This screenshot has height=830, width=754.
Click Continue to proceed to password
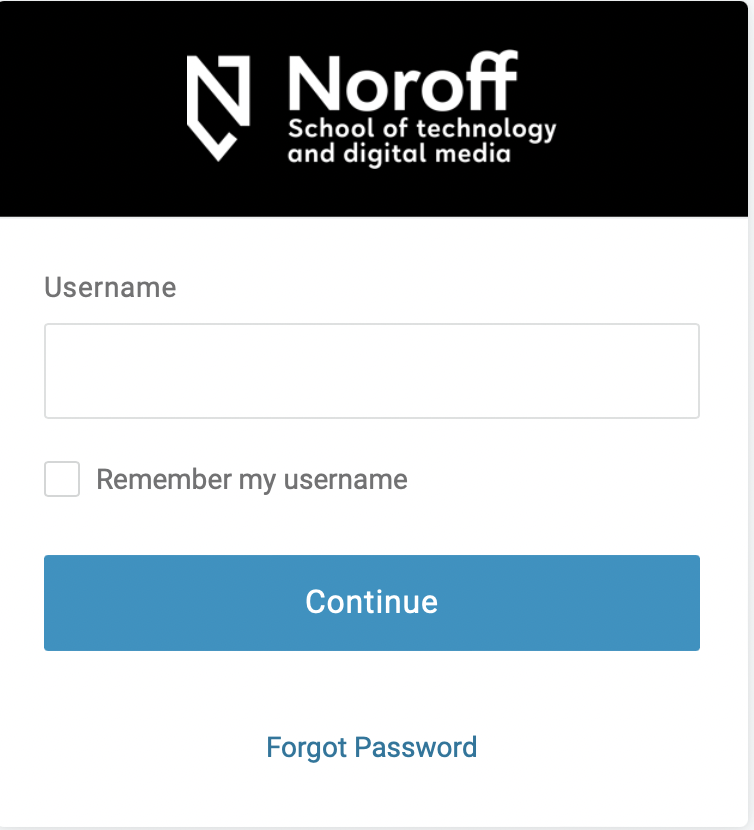tap(372, 603)
